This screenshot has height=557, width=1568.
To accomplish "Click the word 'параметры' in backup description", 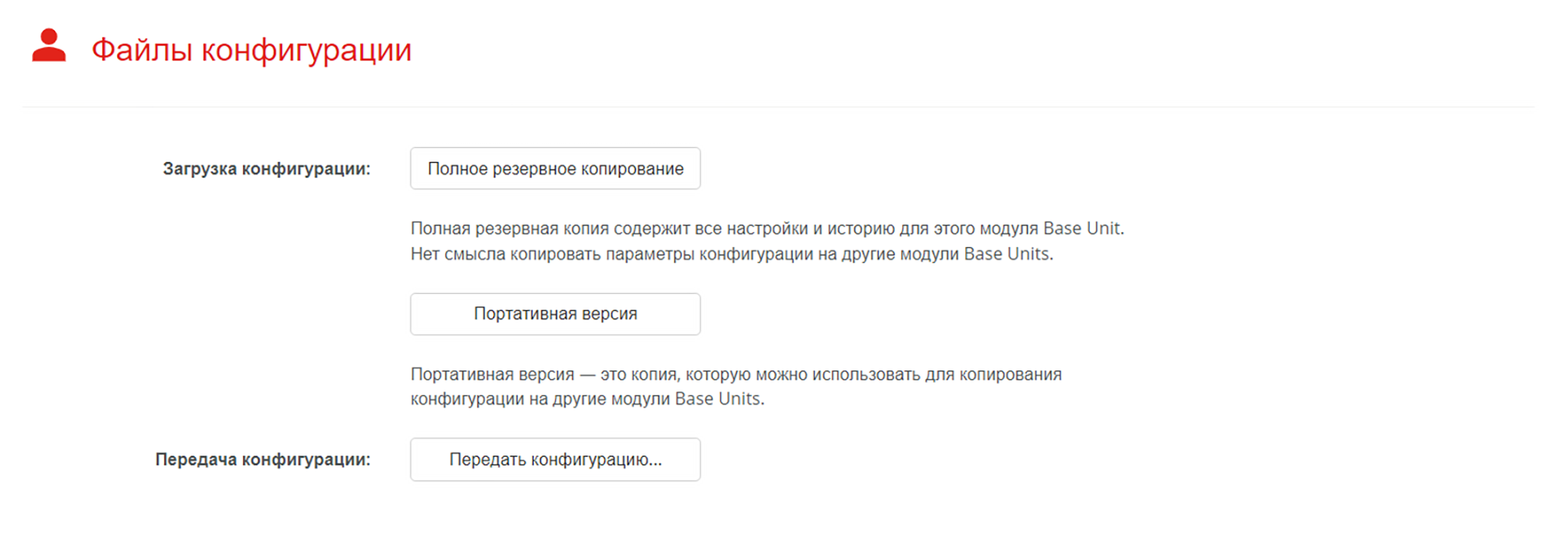I will [650, 255].
